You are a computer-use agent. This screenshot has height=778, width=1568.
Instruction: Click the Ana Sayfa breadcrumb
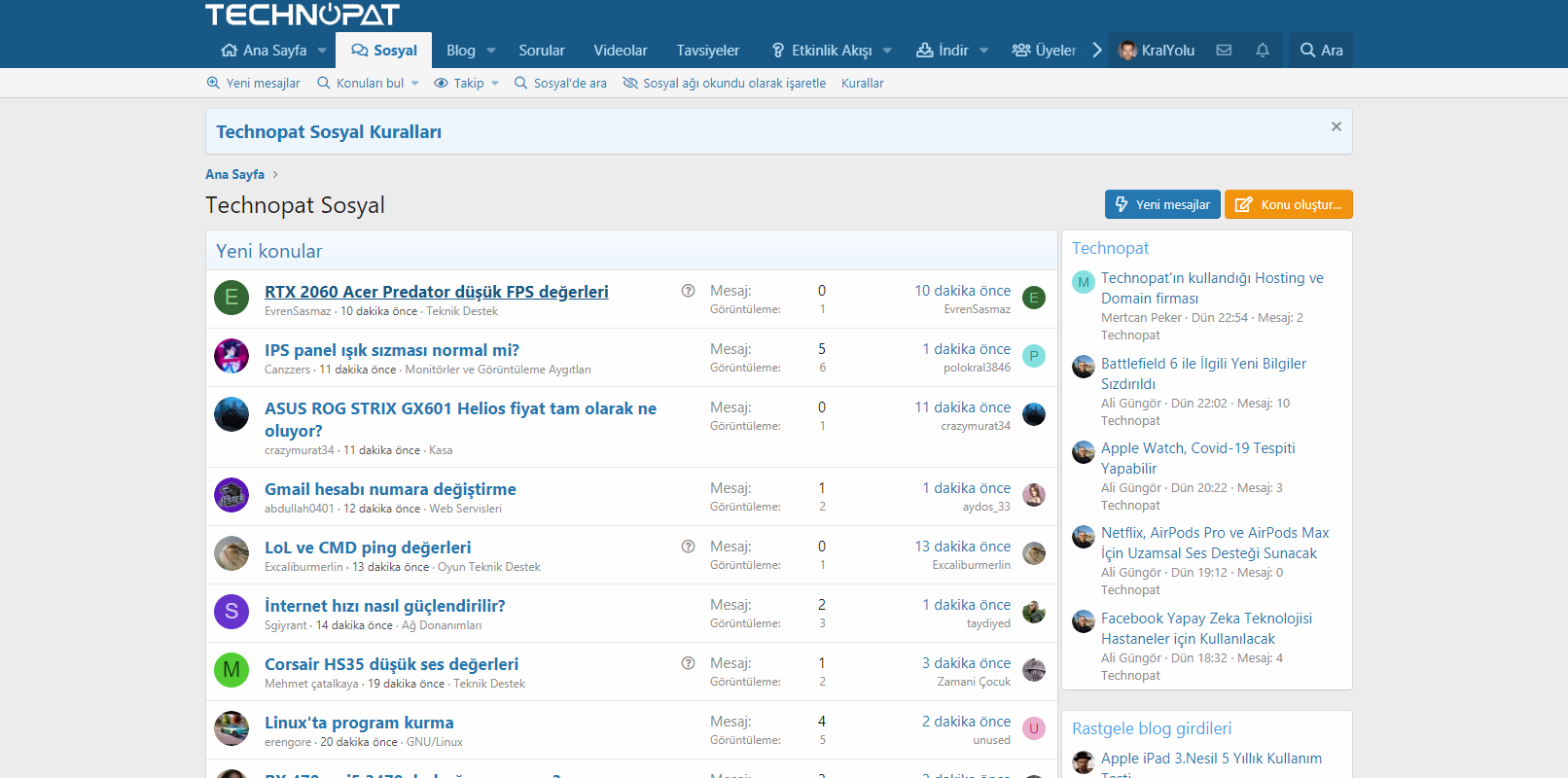[x=234, y=175]
